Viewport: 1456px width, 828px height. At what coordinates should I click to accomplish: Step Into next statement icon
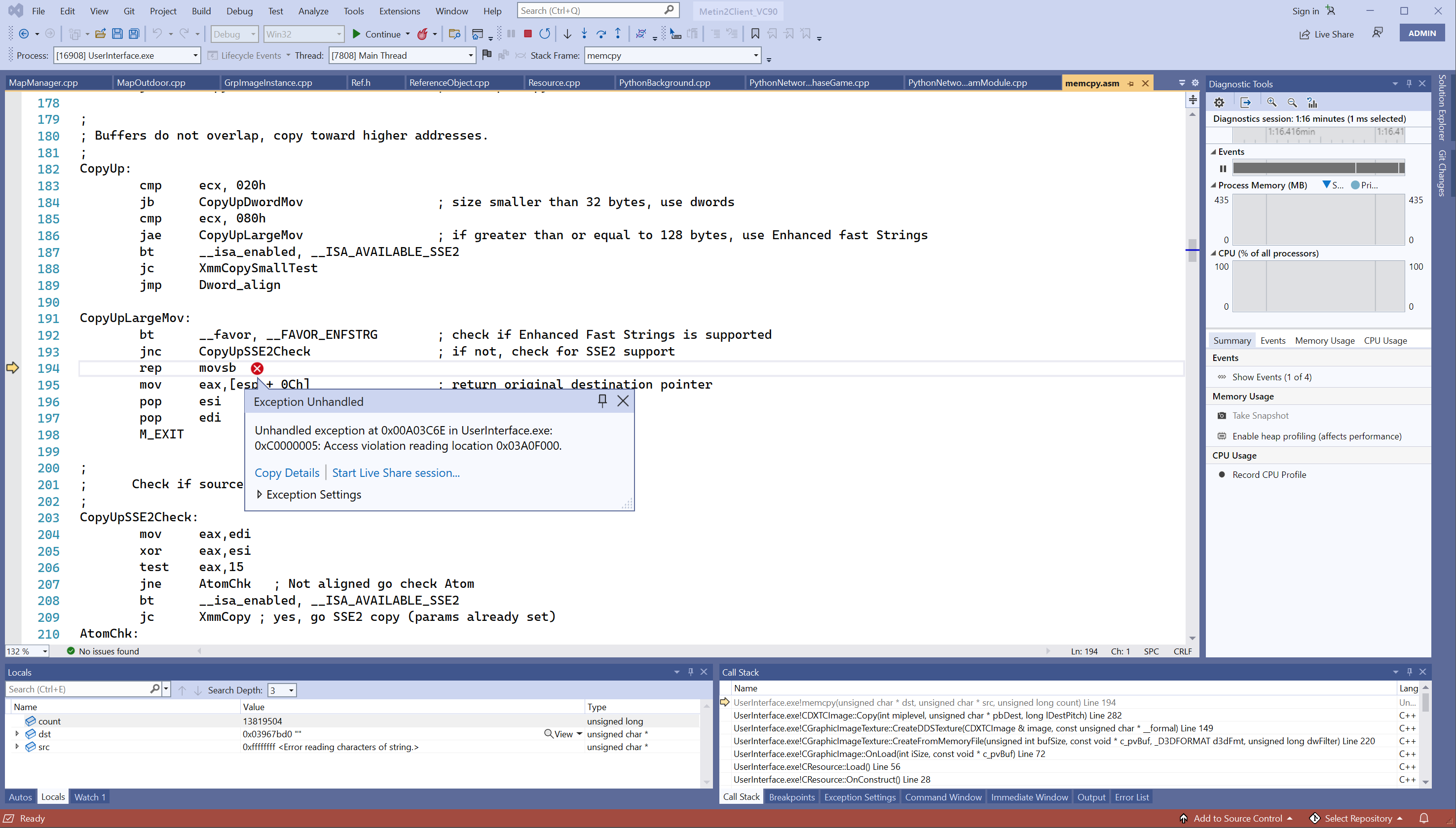[584, 34]
